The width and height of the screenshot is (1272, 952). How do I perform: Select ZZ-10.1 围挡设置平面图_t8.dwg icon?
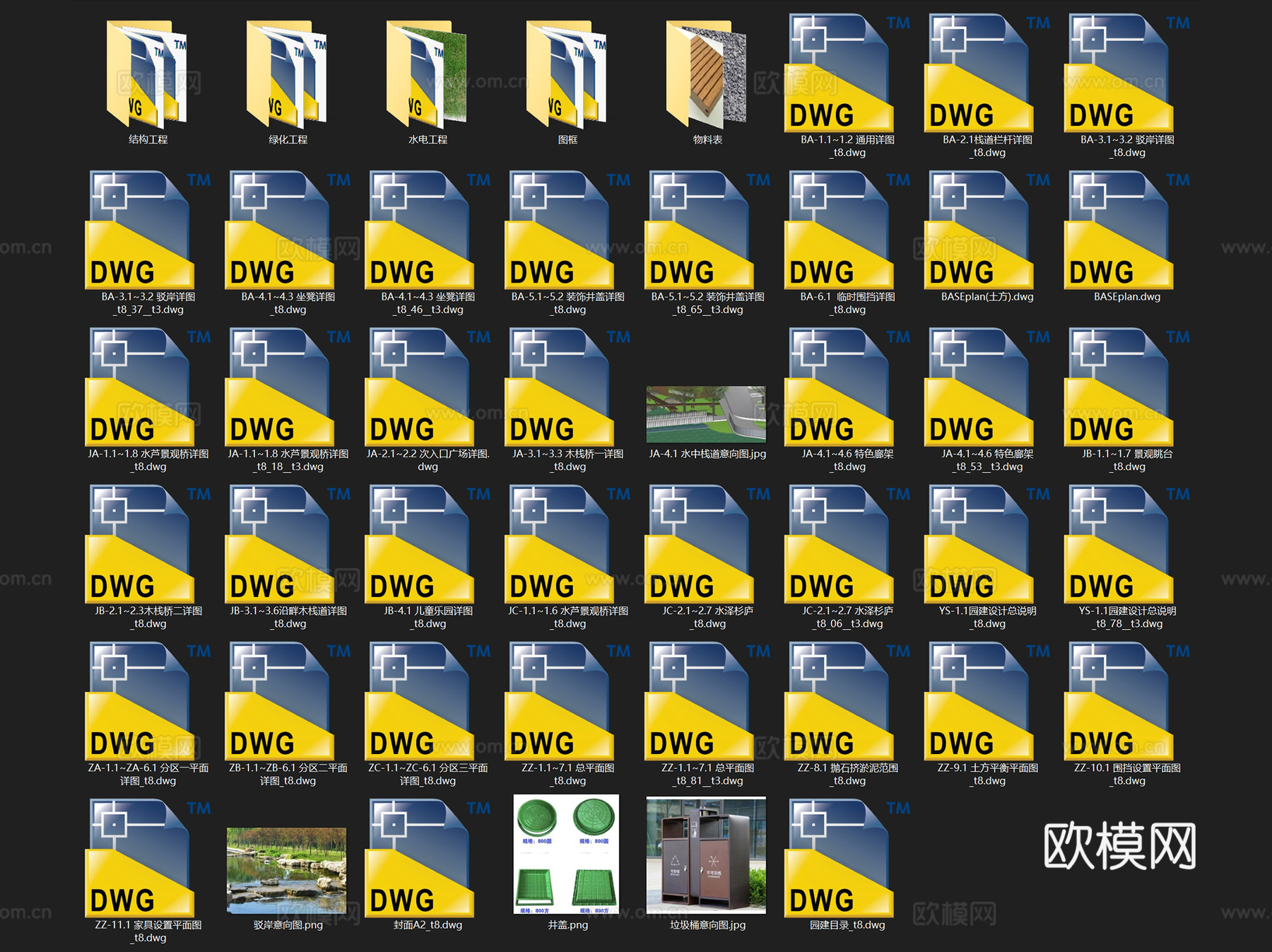click(x=1126, y=700)
